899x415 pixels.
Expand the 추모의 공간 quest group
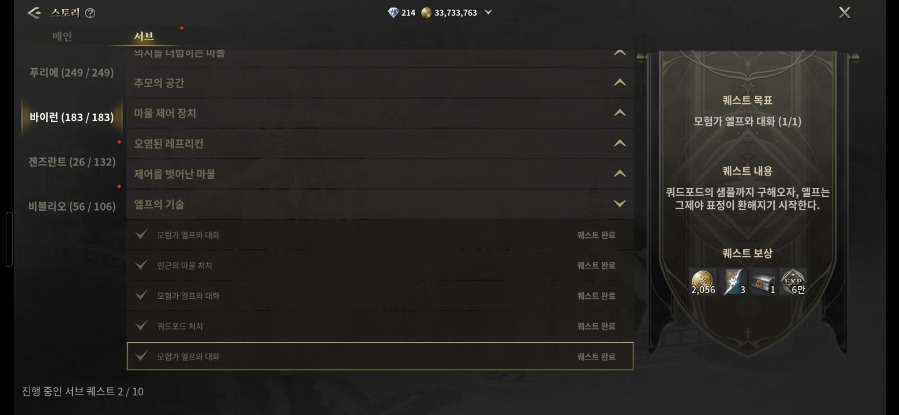point(620,83)
